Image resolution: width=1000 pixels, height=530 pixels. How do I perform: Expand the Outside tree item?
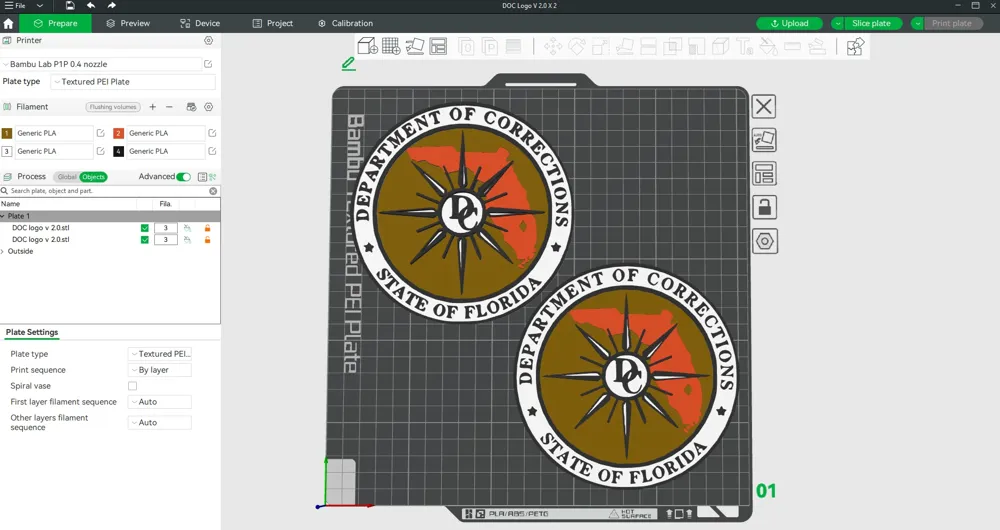pos(3,252)
